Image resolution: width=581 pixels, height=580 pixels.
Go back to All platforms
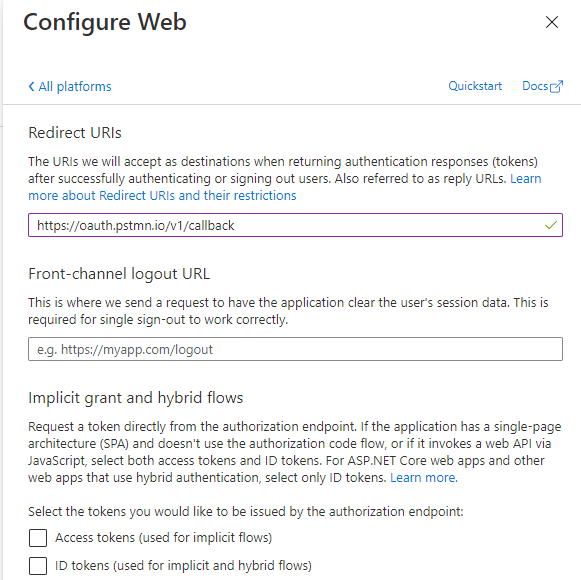pos(70,86)
